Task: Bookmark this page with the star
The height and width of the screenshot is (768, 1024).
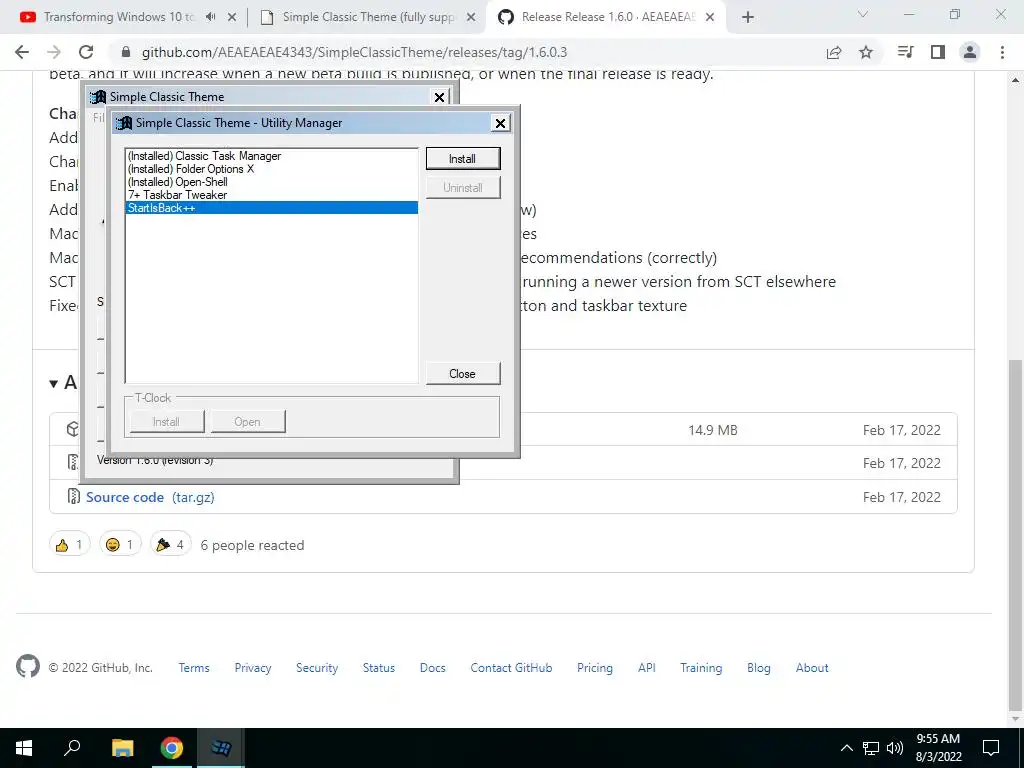Action: point(866,52)
